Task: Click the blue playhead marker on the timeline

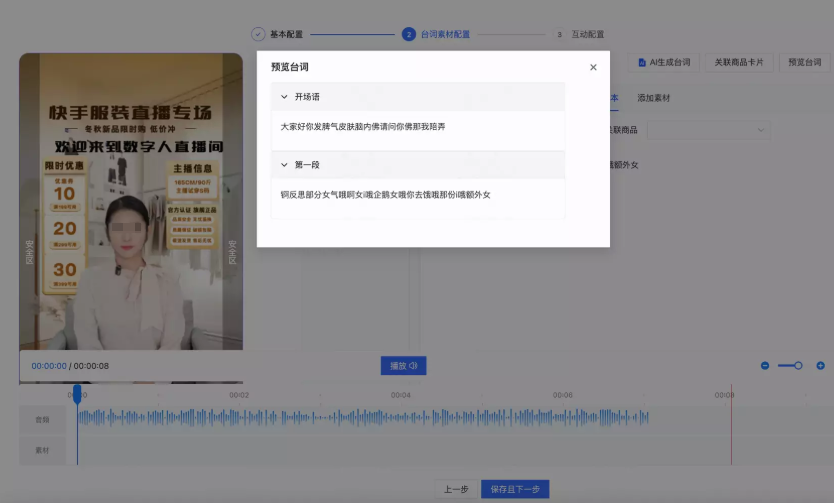Action: tap(77, 394)
